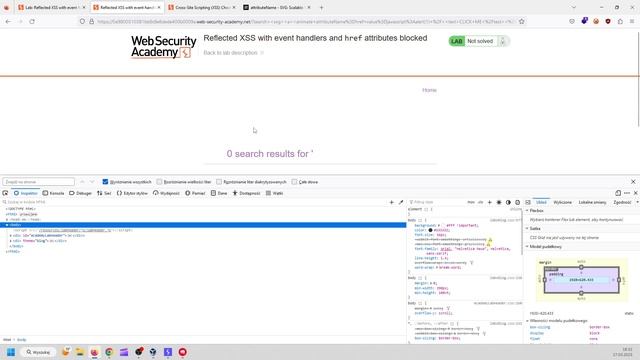
Task: Collapse the selected body element node
Action: coord(7,225)
